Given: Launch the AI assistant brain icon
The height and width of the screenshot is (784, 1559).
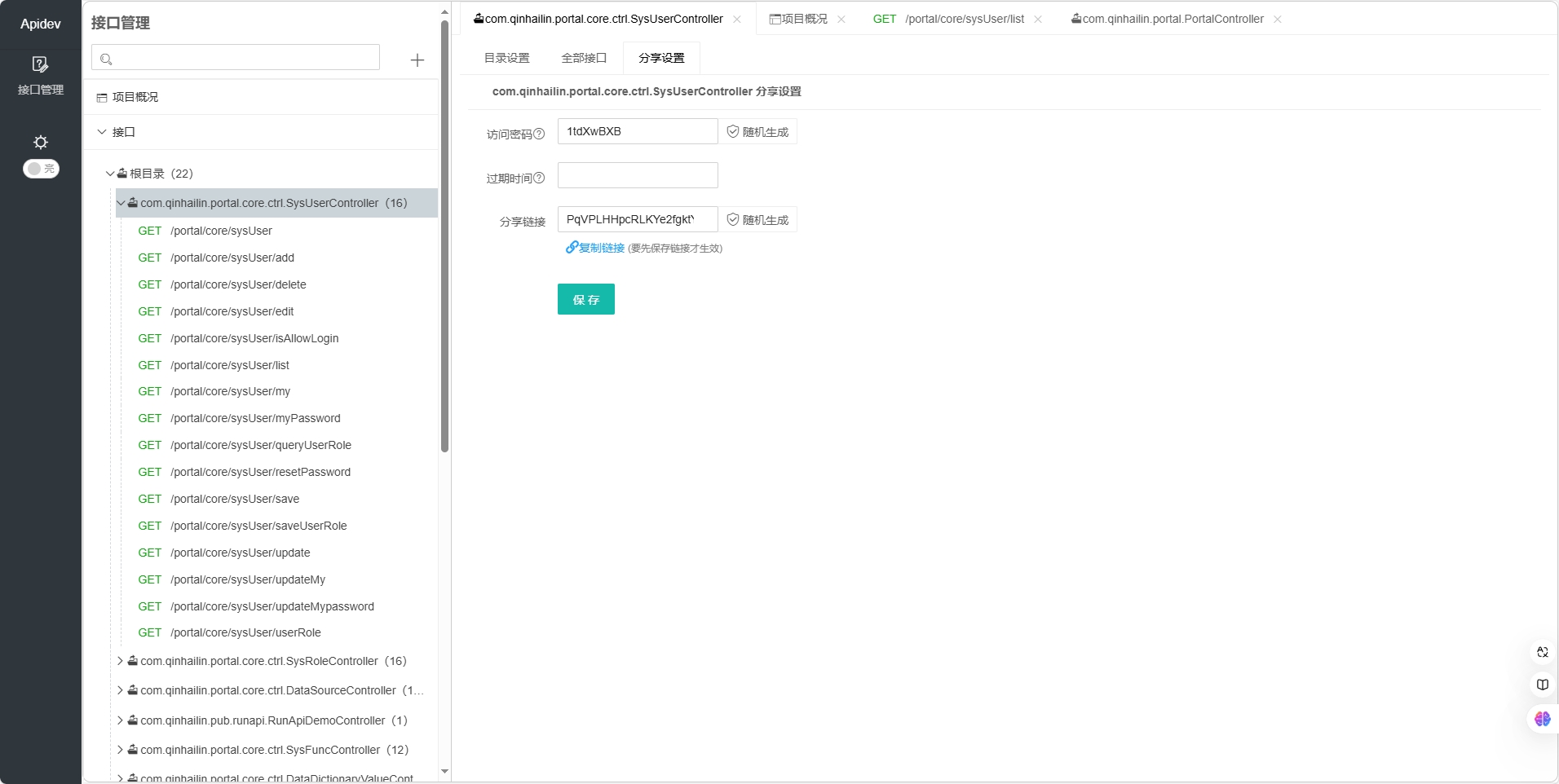Looking at the screenshot, I should tap(1542, 719).
